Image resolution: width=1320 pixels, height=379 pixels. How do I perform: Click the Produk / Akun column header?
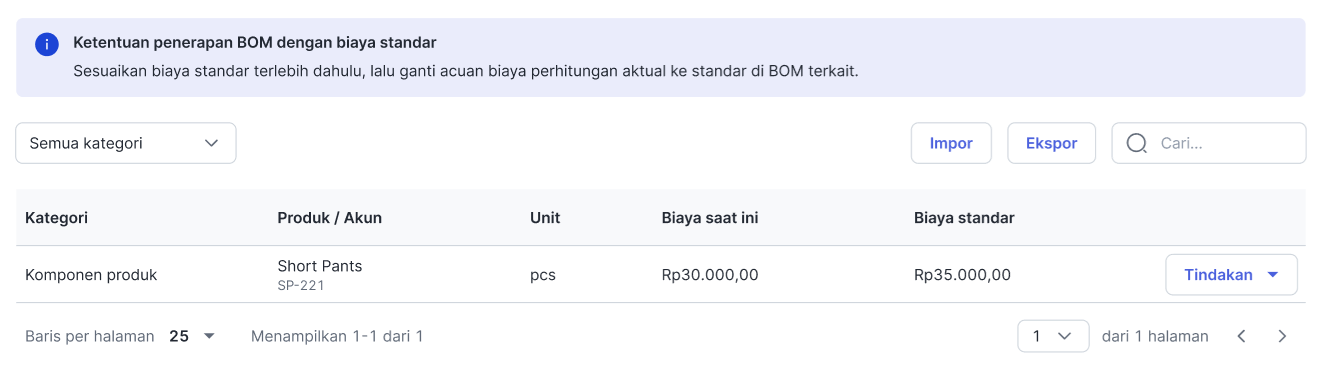click(330, 218)
